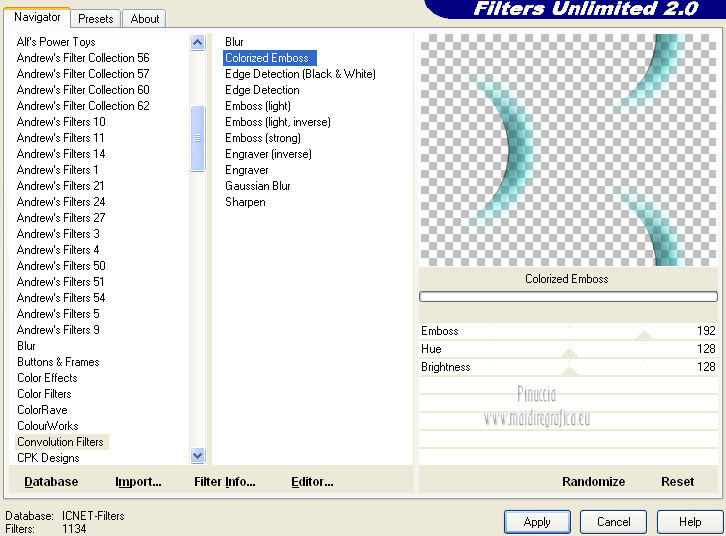Select Andrew's Filter Collection 56

coord(83,58)
